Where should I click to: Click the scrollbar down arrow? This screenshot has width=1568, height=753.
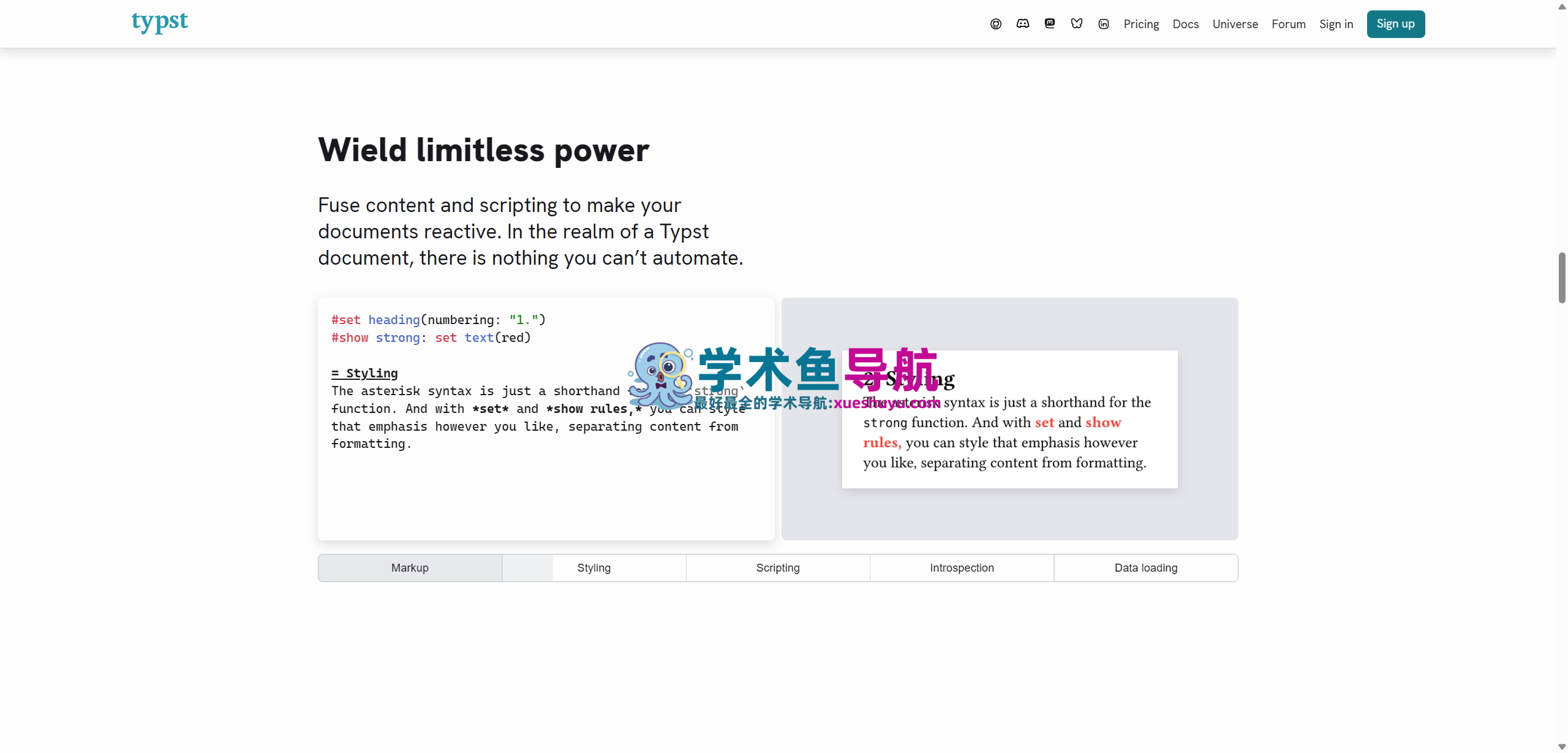pos(1562,746)
